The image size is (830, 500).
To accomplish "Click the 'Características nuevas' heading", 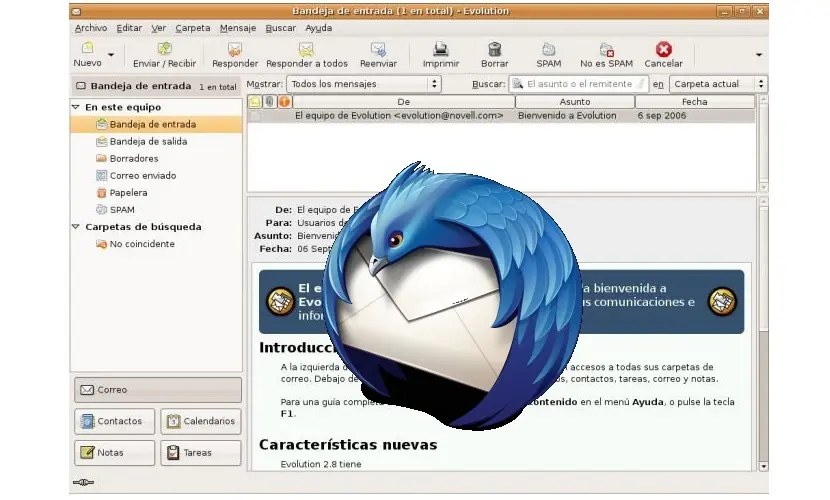I will coord(348,444).
